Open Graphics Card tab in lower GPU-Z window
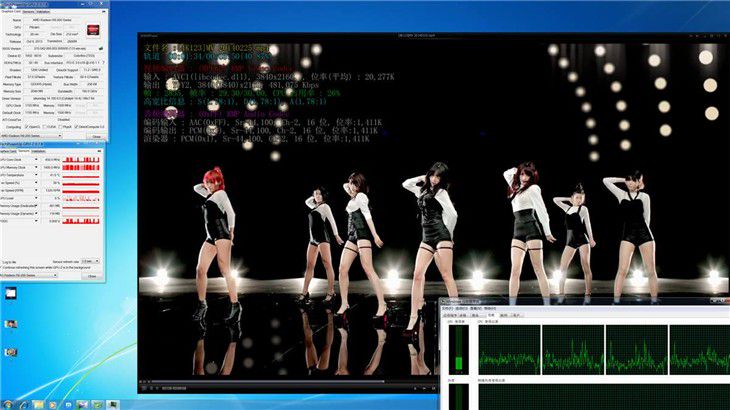 coord(8,151)
